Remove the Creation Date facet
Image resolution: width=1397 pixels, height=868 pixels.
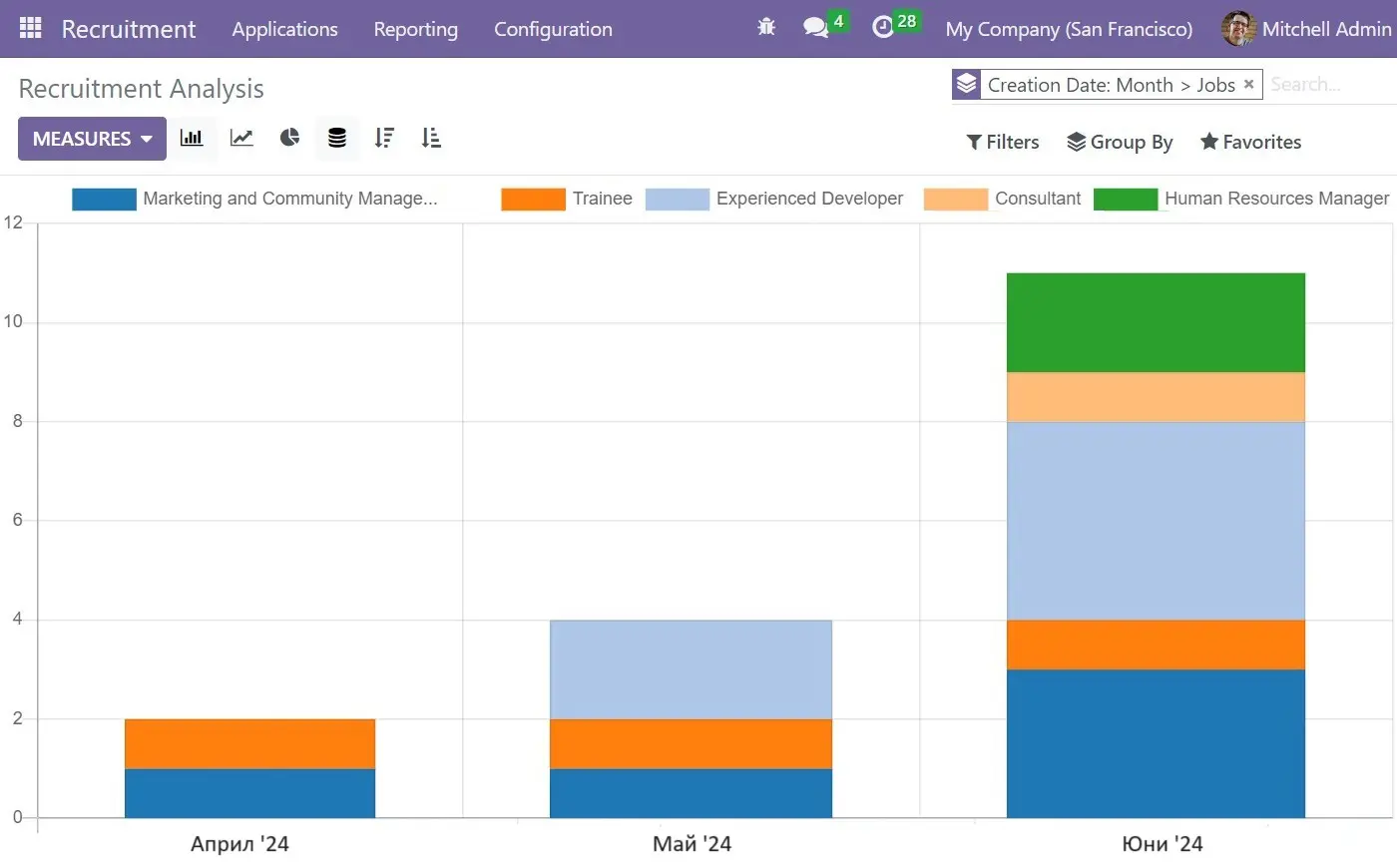tap(1248, 85)
